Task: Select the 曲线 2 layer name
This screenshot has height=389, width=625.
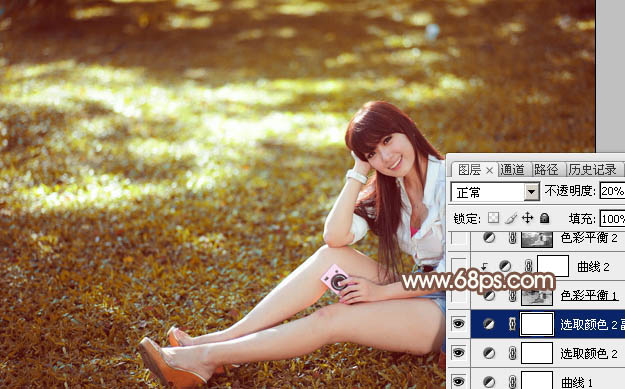Action: tap(593, 267)
